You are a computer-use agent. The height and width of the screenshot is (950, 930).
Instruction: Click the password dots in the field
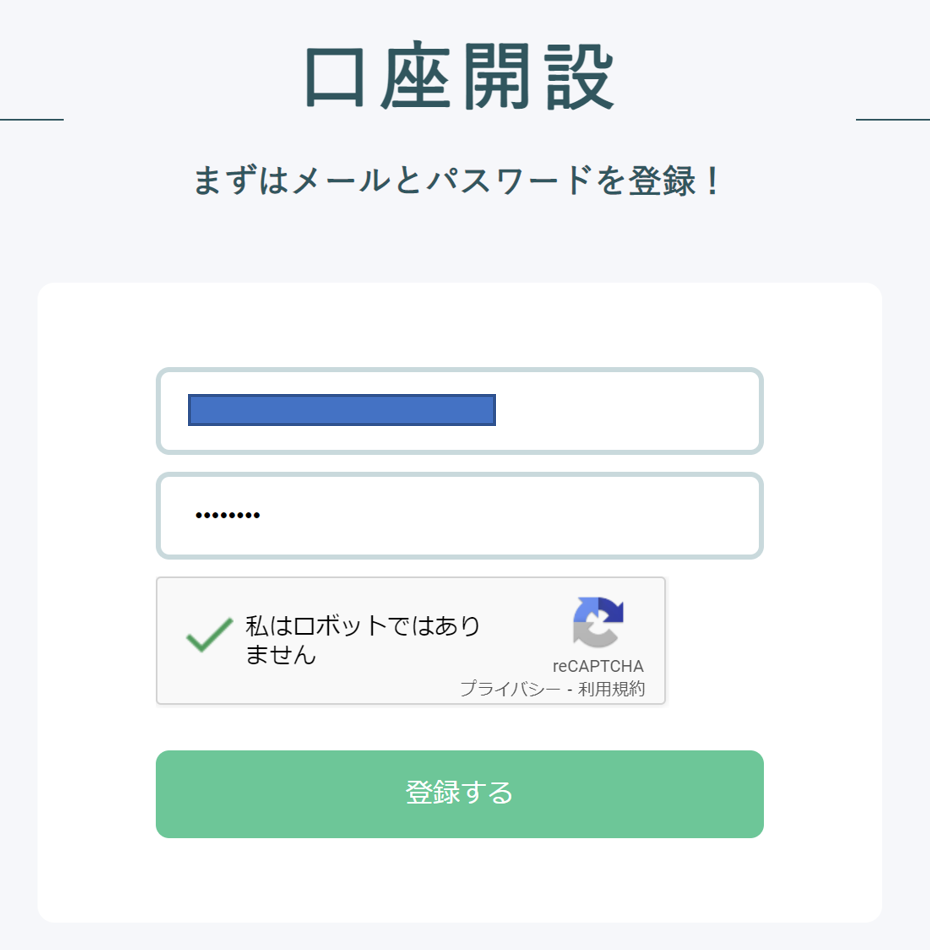(228, 516)
